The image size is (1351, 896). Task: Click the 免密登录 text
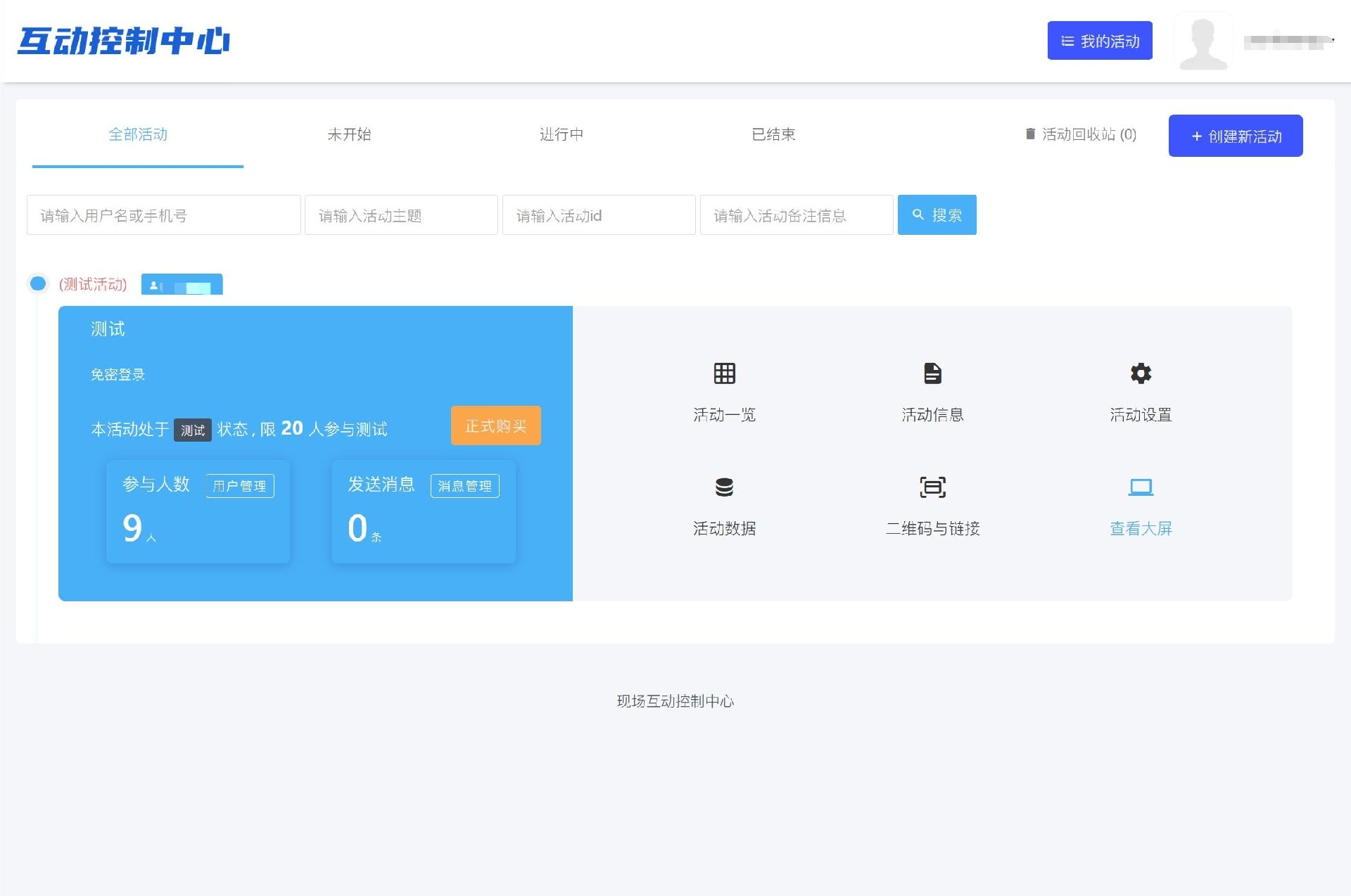tap(118, 375)
